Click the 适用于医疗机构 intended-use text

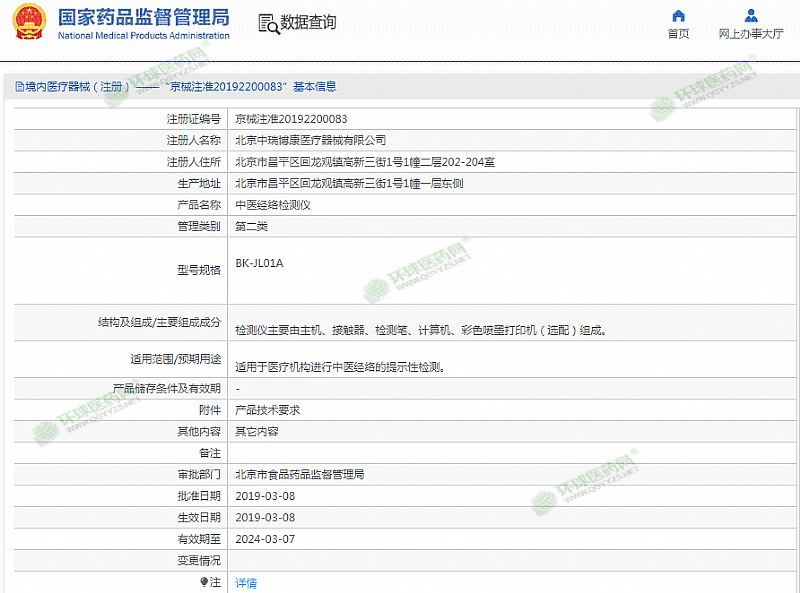[x=340, y=367]
